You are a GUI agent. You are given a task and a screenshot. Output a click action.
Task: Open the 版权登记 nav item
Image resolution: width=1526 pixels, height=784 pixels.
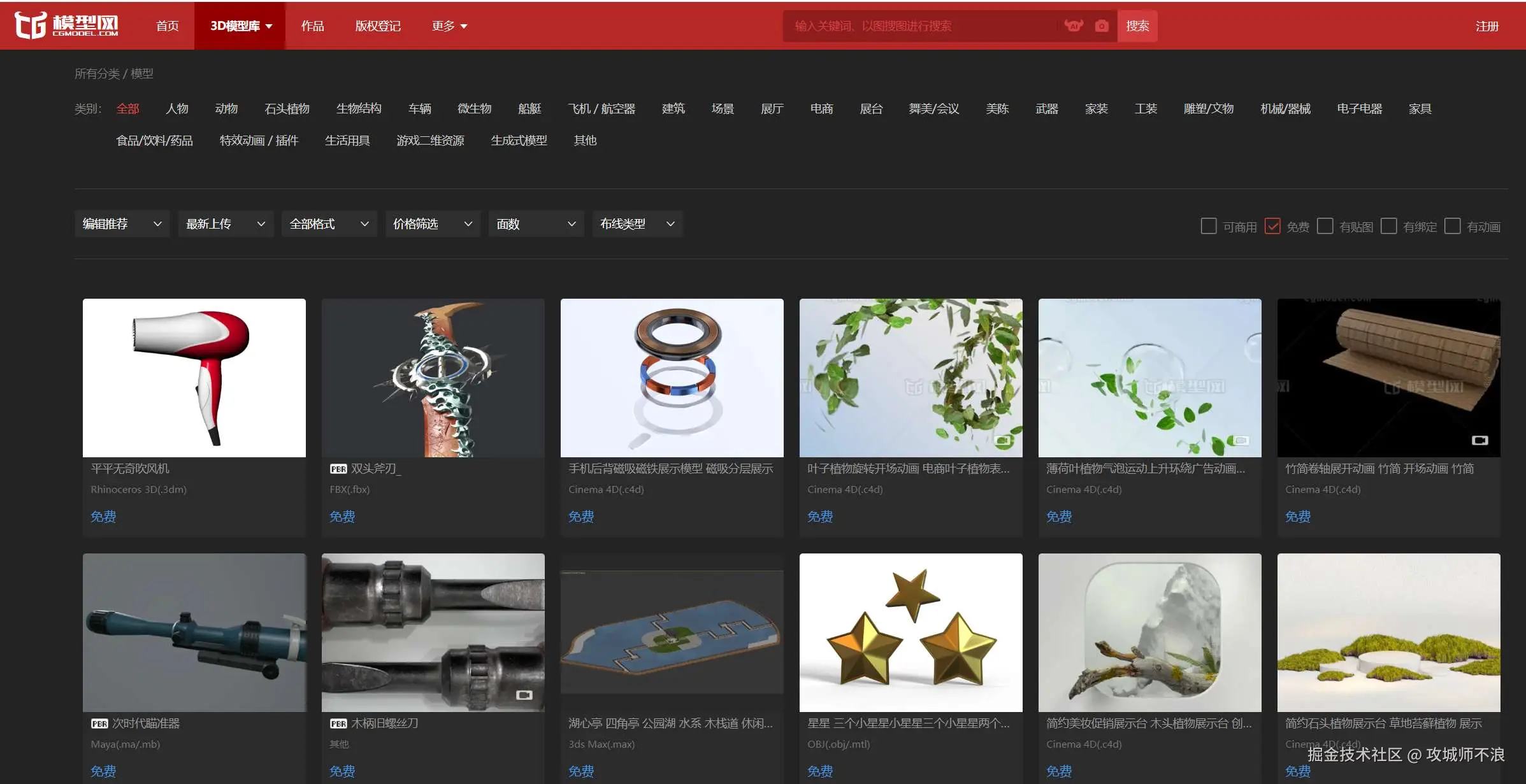pyautogui.click(x=378, y=26)
